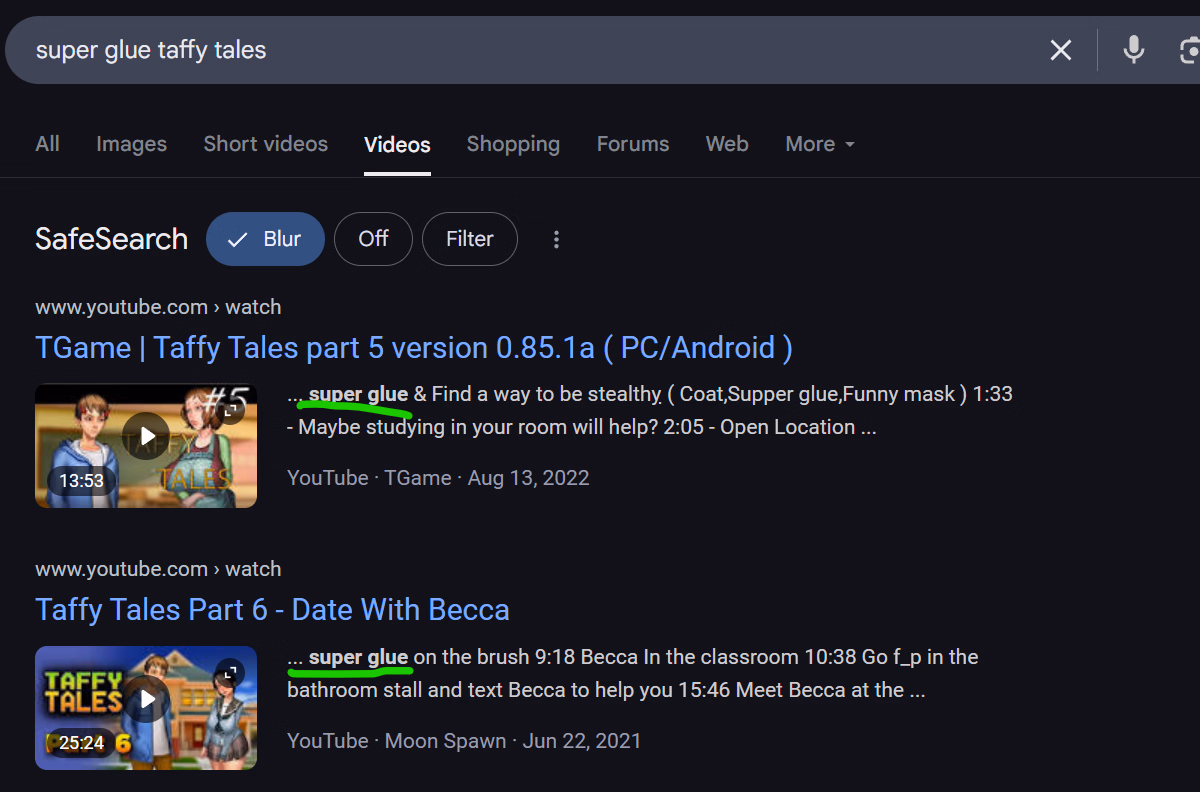
Task: Select the Videos tab
Action: coord(397,145)
